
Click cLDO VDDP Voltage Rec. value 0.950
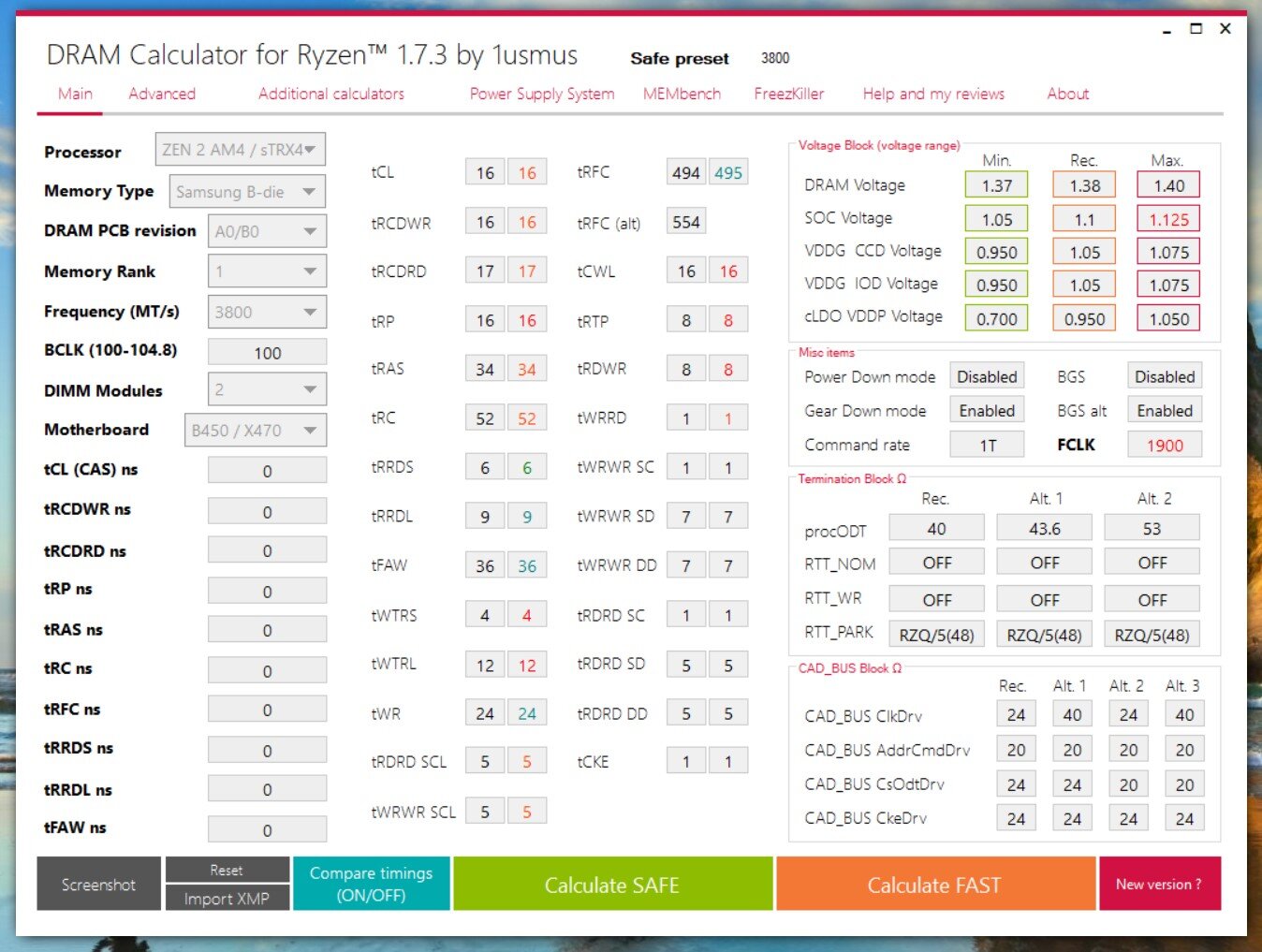pyautogui.click(x=1084, y=318)
